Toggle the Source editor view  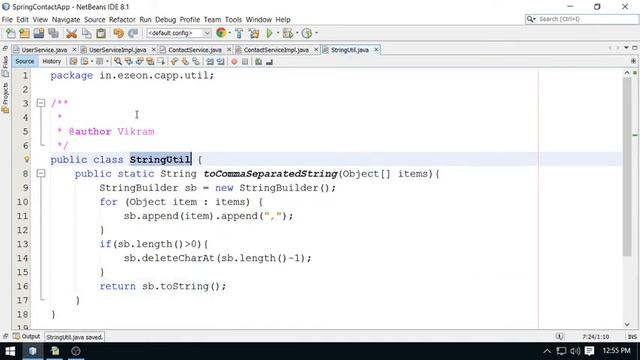(x=25, y=61)
